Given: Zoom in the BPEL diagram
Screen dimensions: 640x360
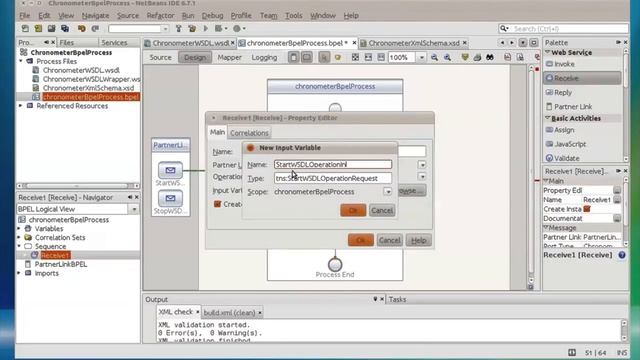Looking at the screenshot, I should [x=447, y=58].
